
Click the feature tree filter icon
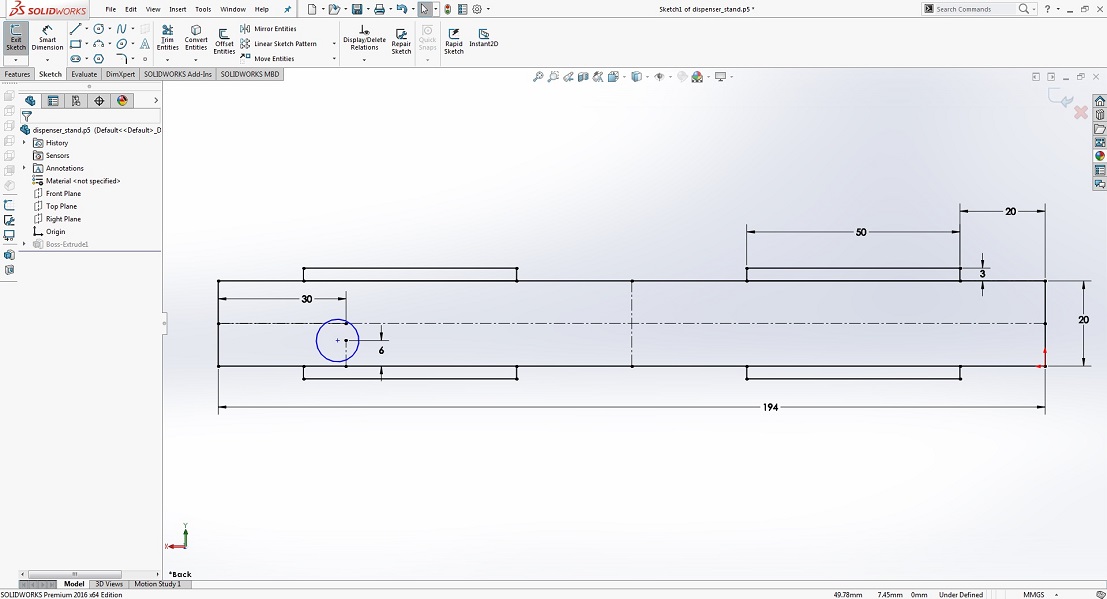pos(27,117)
